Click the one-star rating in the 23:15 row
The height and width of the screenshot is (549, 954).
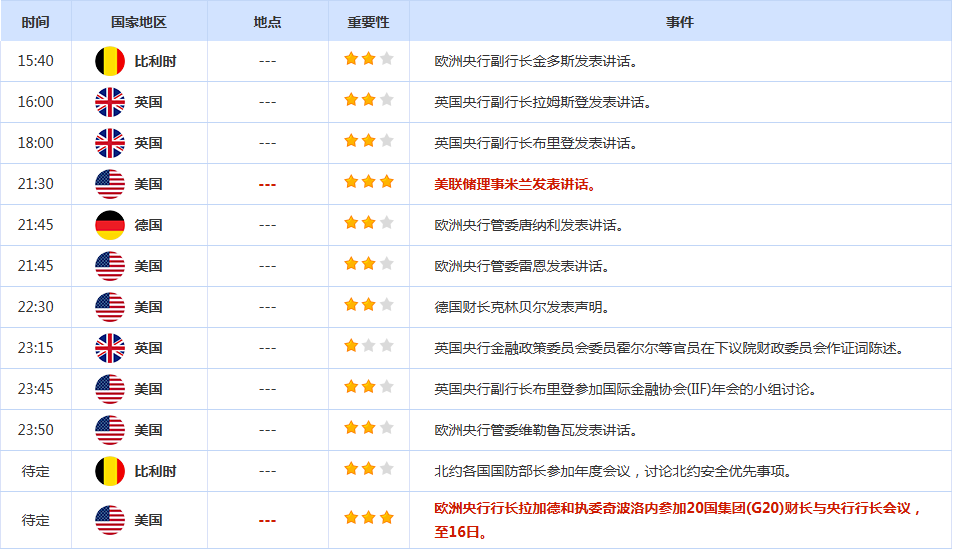pyautogui.click(x=368, y=347)
